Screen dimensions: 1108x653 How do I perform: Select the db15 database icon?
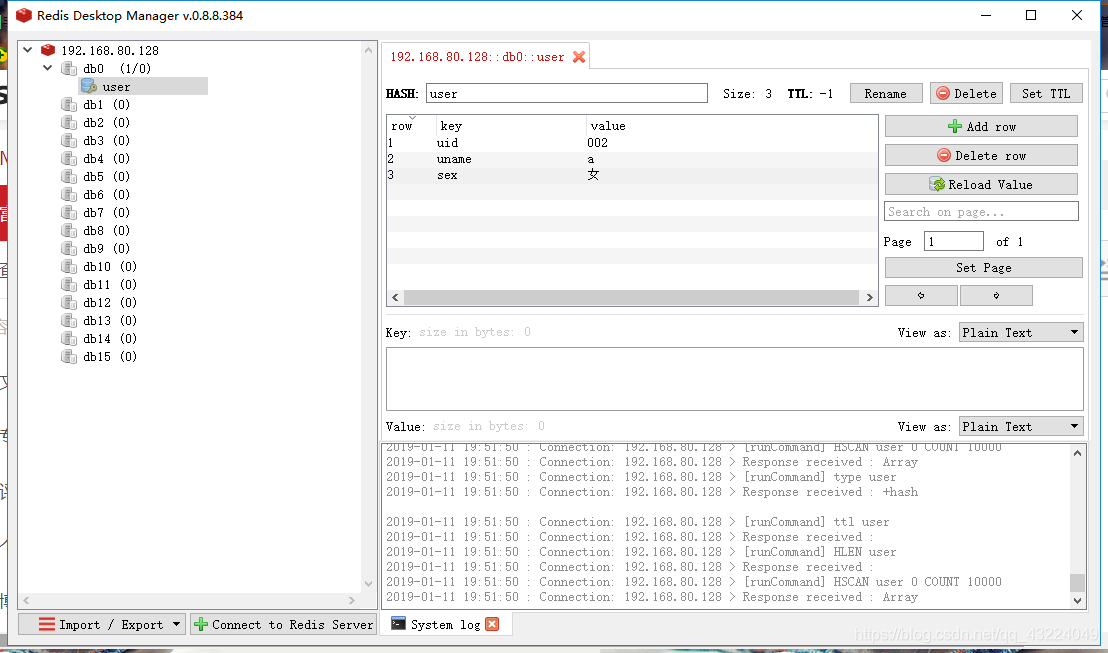(69, 357)
